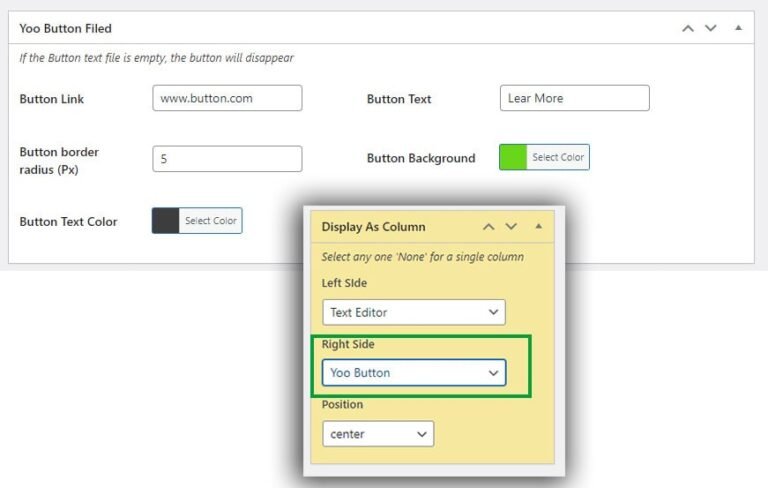Click the dark Button Text Color swatch
The height and width of the screenshot is (488, 768).
pyautogui.click(x=166, y=220)
